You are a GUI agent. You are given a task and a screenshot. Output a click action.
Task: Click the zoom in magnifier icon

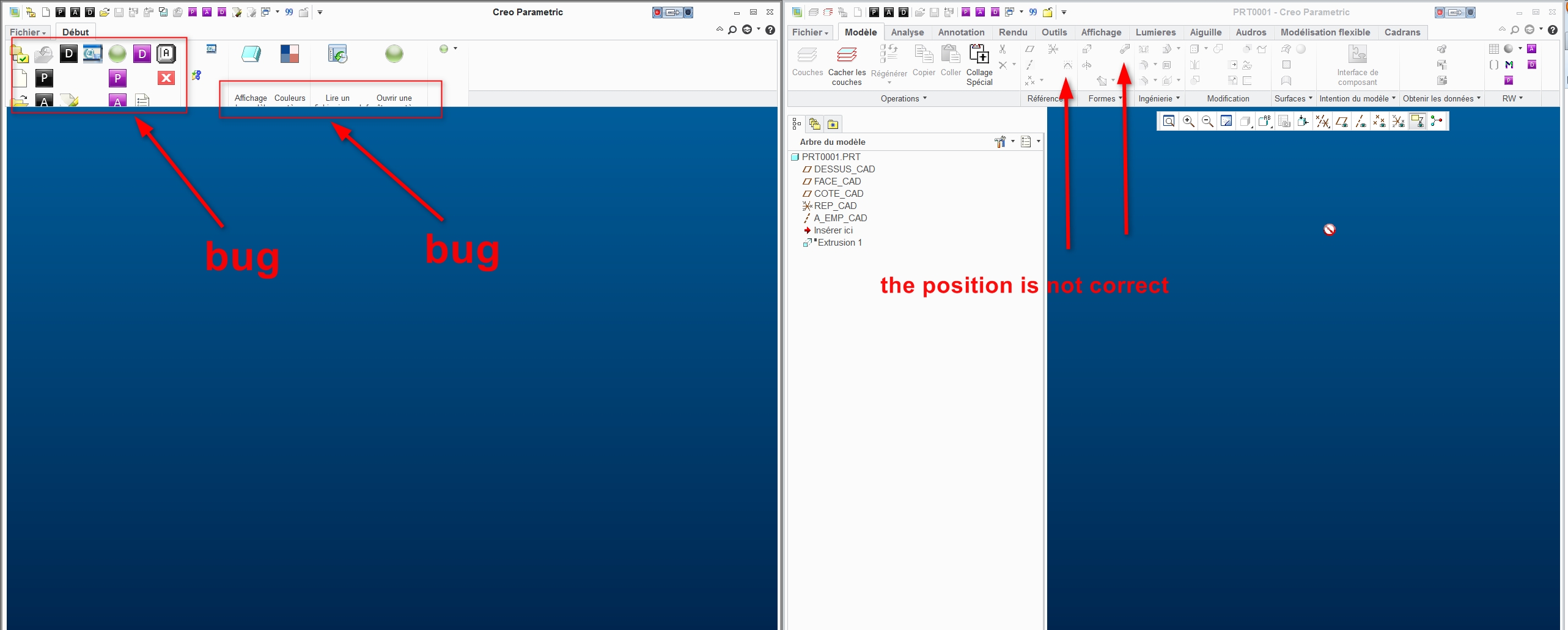click(x=1188, y=121)
